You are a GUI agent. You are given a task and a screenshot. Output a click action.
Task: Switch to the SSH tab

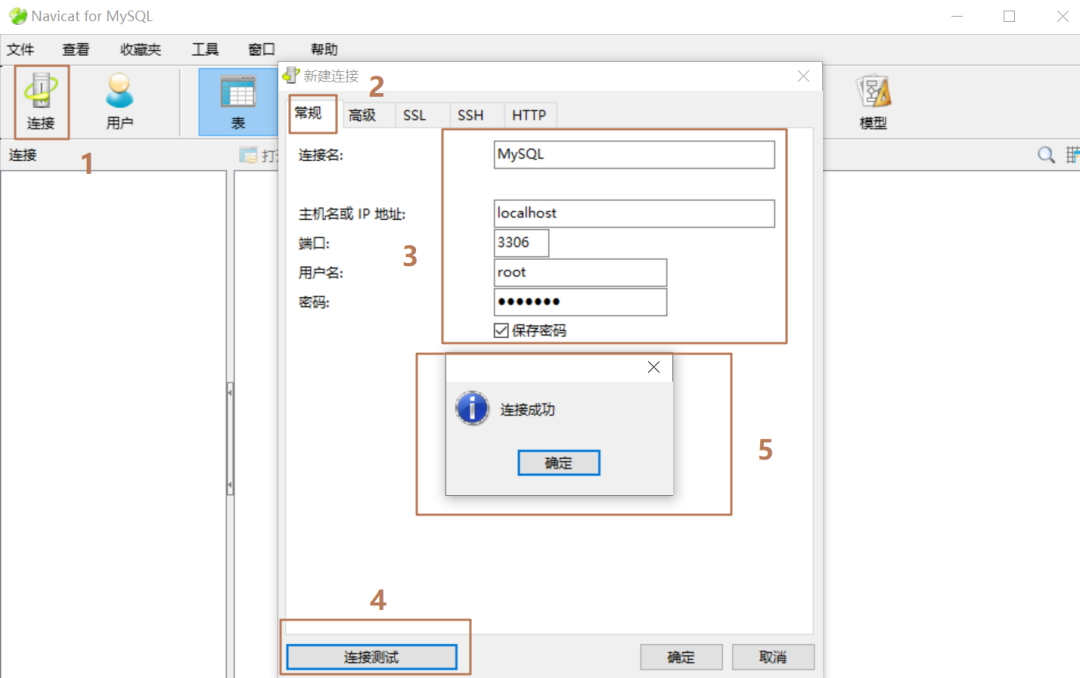[470, 115]
